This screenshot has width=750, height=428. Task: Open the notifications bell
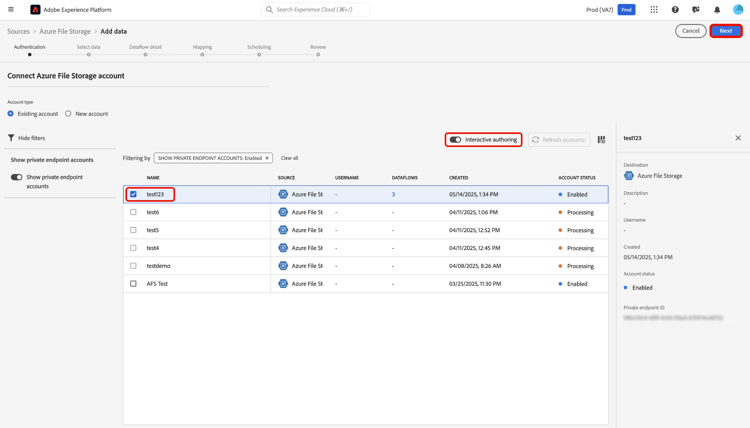(x=717, y=10)
